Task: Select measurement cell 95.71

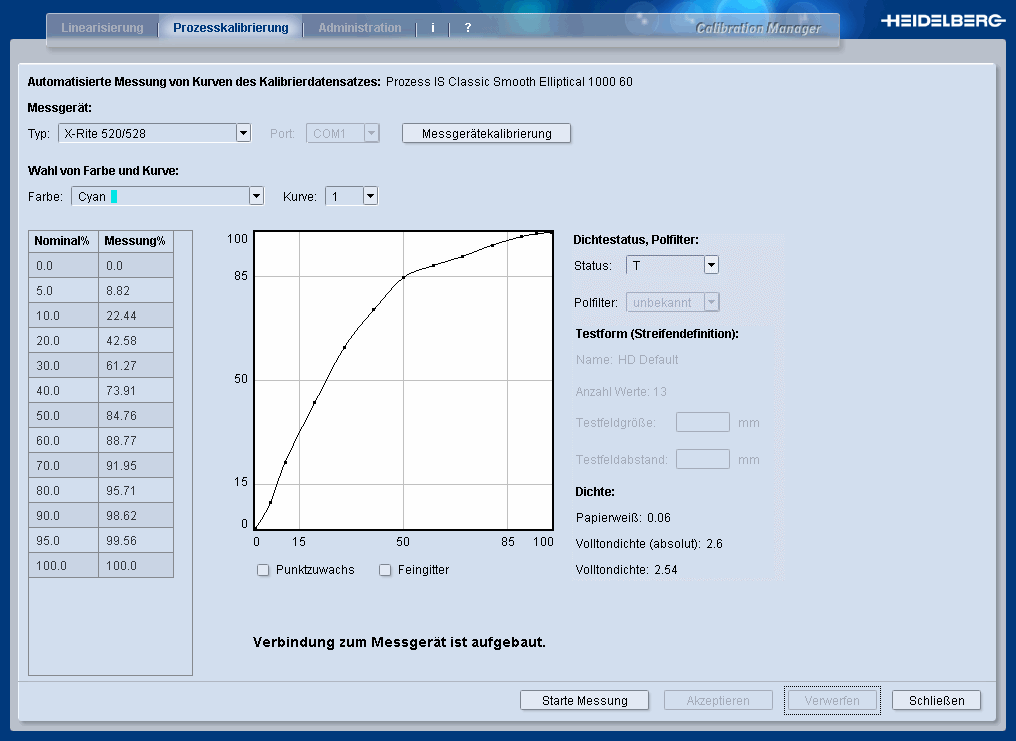Action: pyautogui.click(x=135, y=490)
